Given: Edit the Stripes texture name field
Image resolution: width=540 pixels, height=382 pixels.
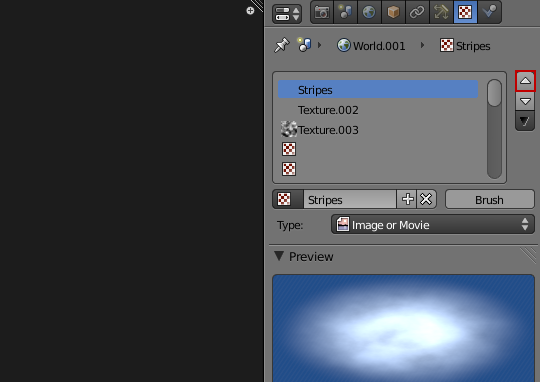Looking at the screenshot, I should pos(350,199).
